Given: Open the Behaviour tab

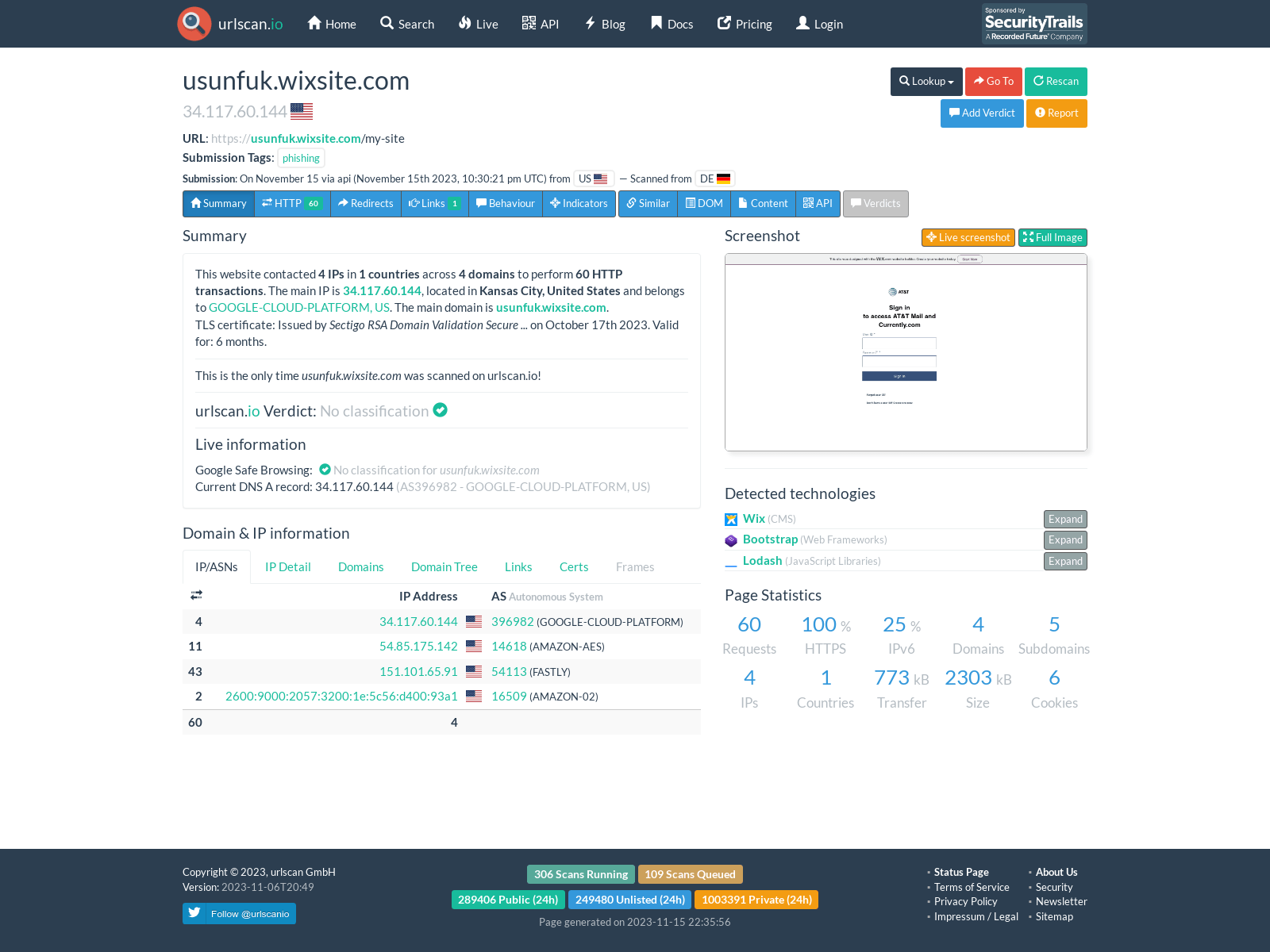Looking at the screenshot, I should coord(506,204).
